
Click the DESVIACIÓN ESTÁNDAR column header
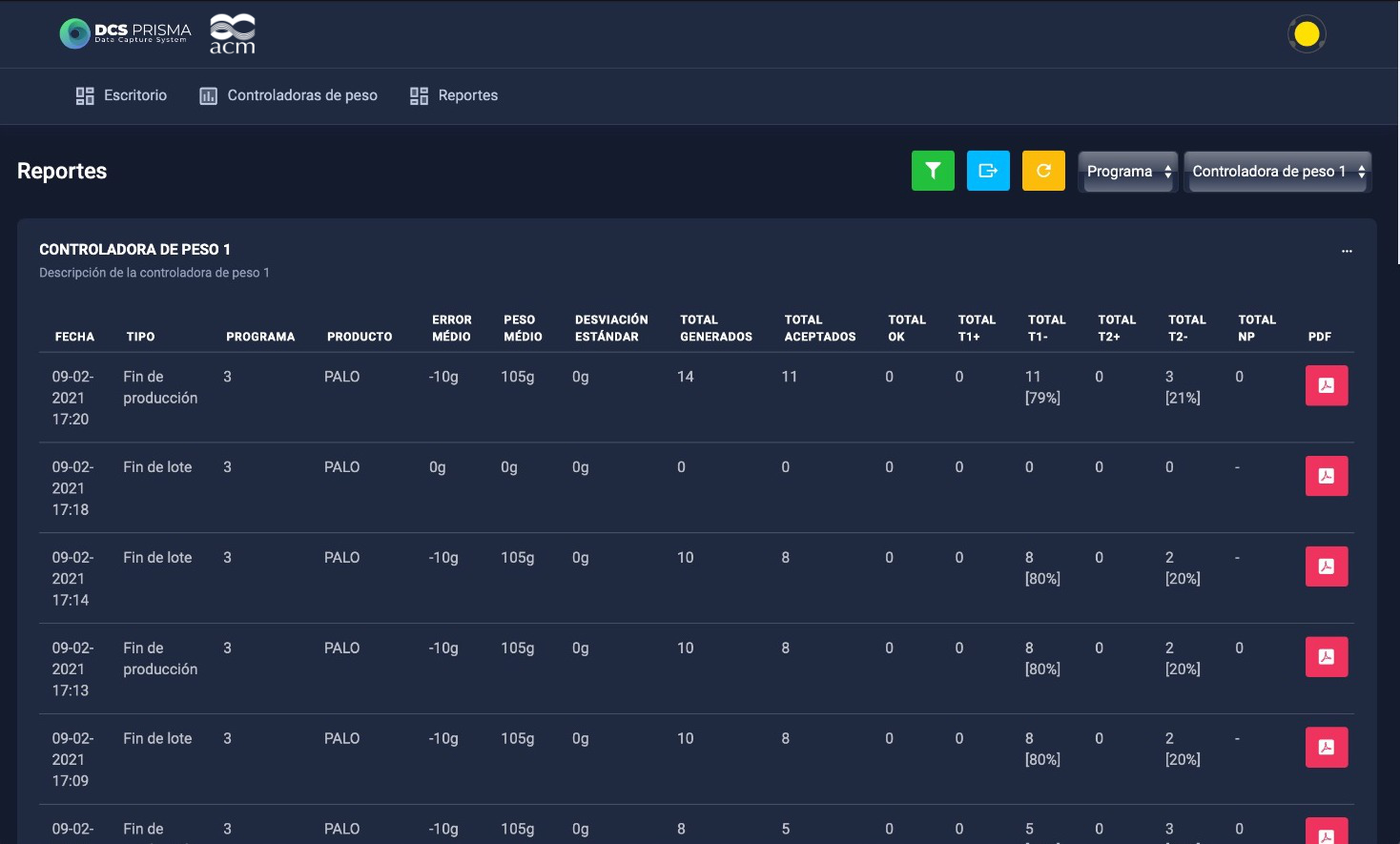click(611, 328)
